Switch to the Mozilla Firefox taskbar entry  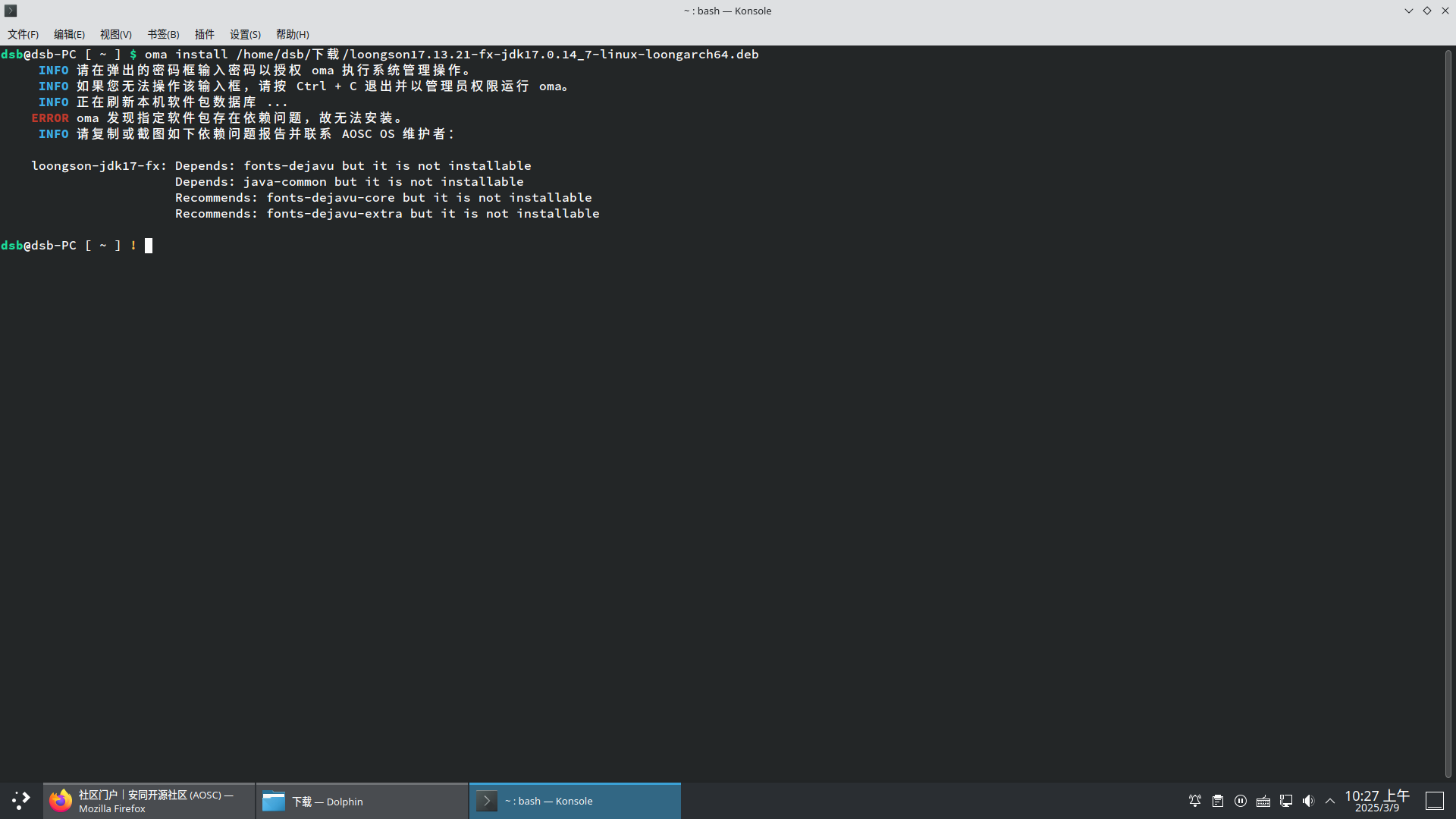[x=149, y=801]
